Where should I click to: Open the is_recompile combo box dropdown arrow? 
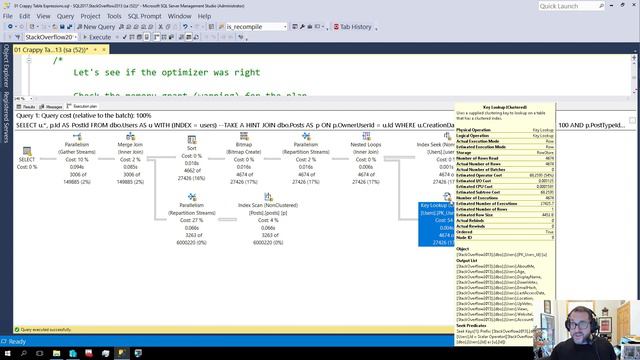(285, 27)
